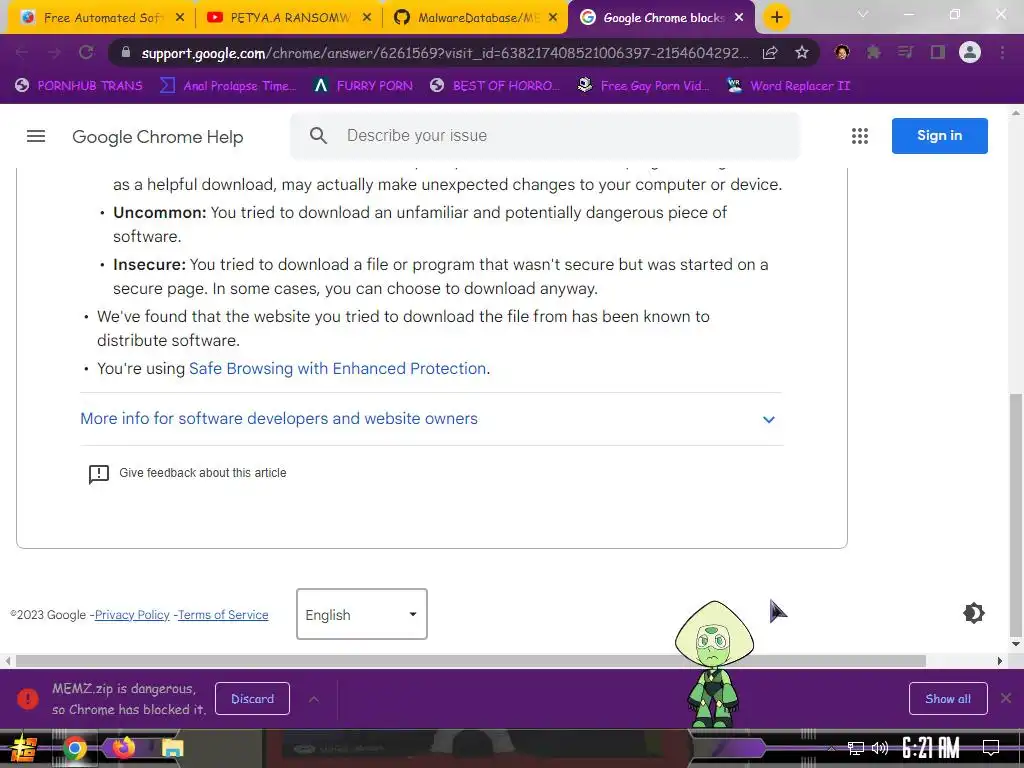1024x768 pixels.
Task: Switch to MalwareDatabase GitHub tab
Action: (x=479, y=18)
